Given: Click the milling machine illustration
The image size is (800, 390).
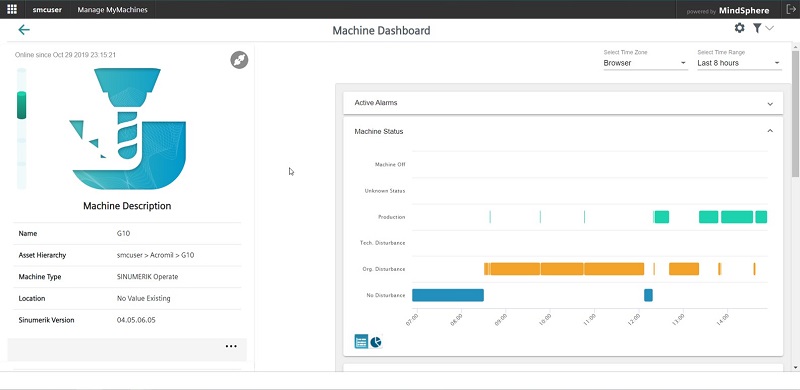Looking at the screenshot, I should point(129,128).
